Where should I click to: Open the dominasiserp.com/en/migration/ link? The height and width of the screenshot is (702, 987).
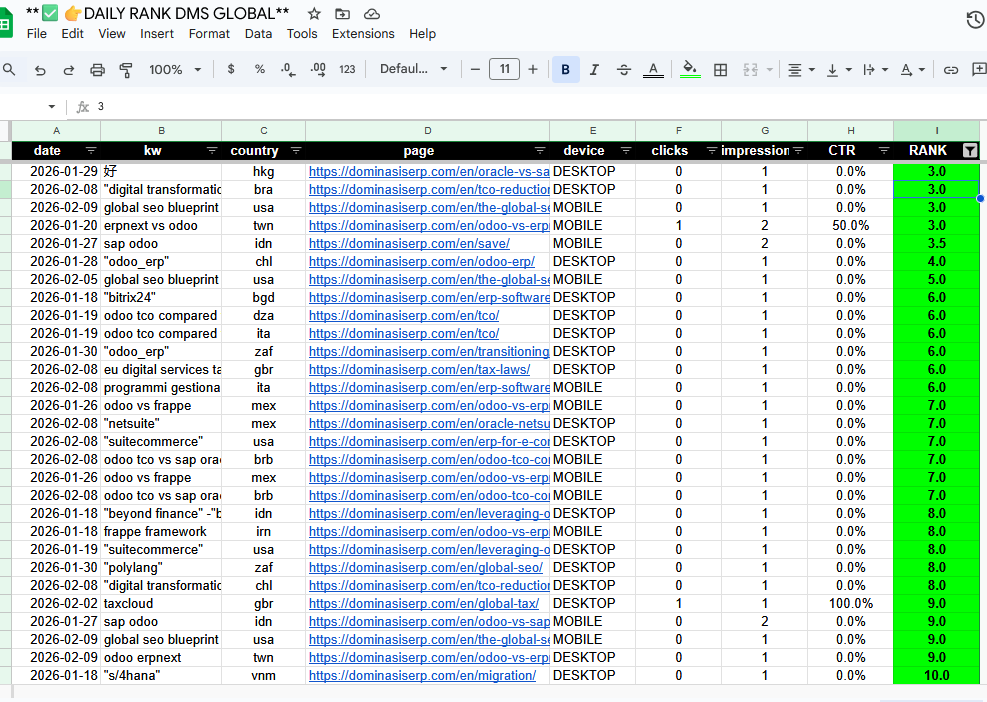[x=422, y=676]
